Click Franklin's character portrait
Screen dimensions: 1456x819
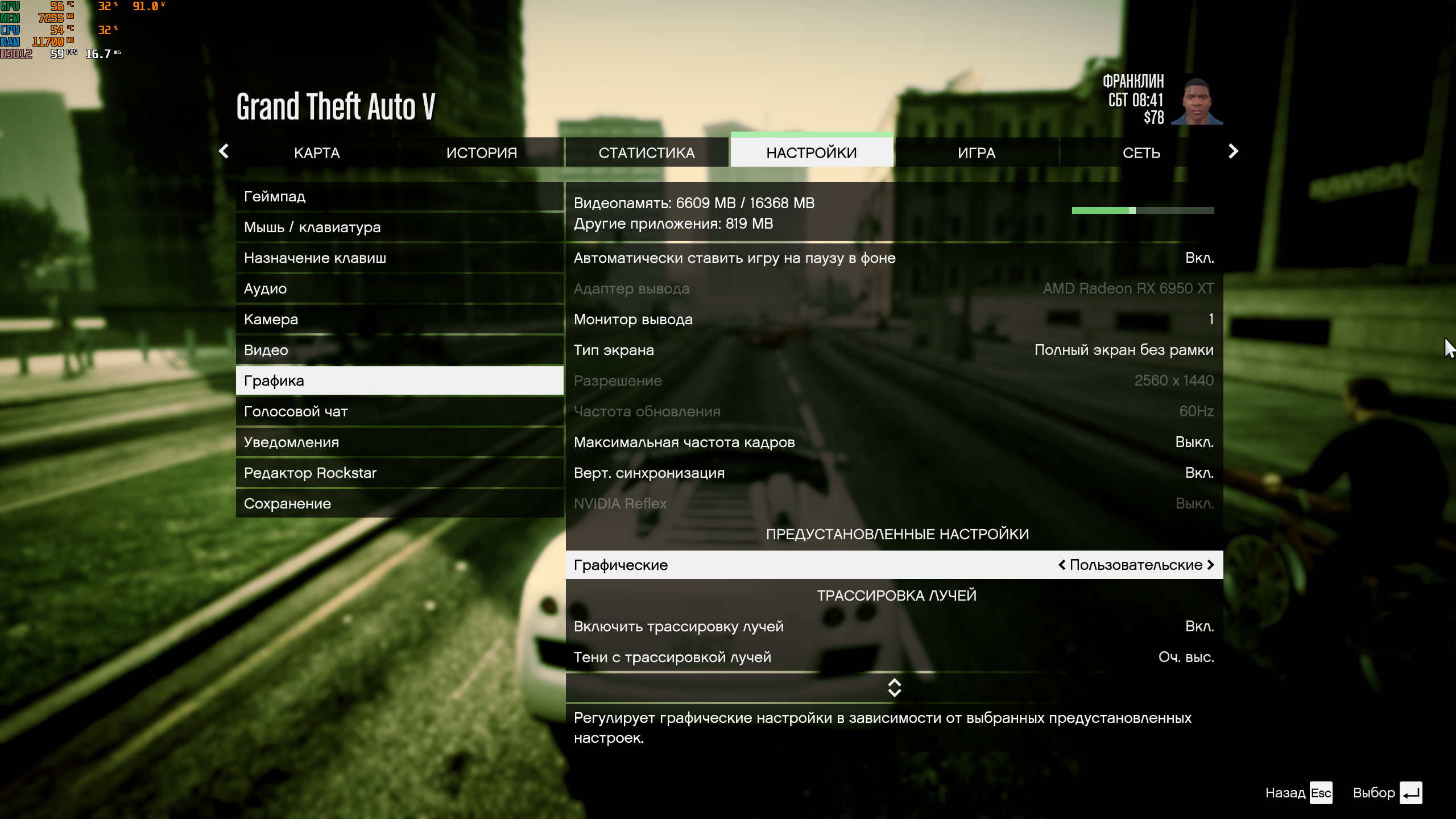pos(1198,100)
